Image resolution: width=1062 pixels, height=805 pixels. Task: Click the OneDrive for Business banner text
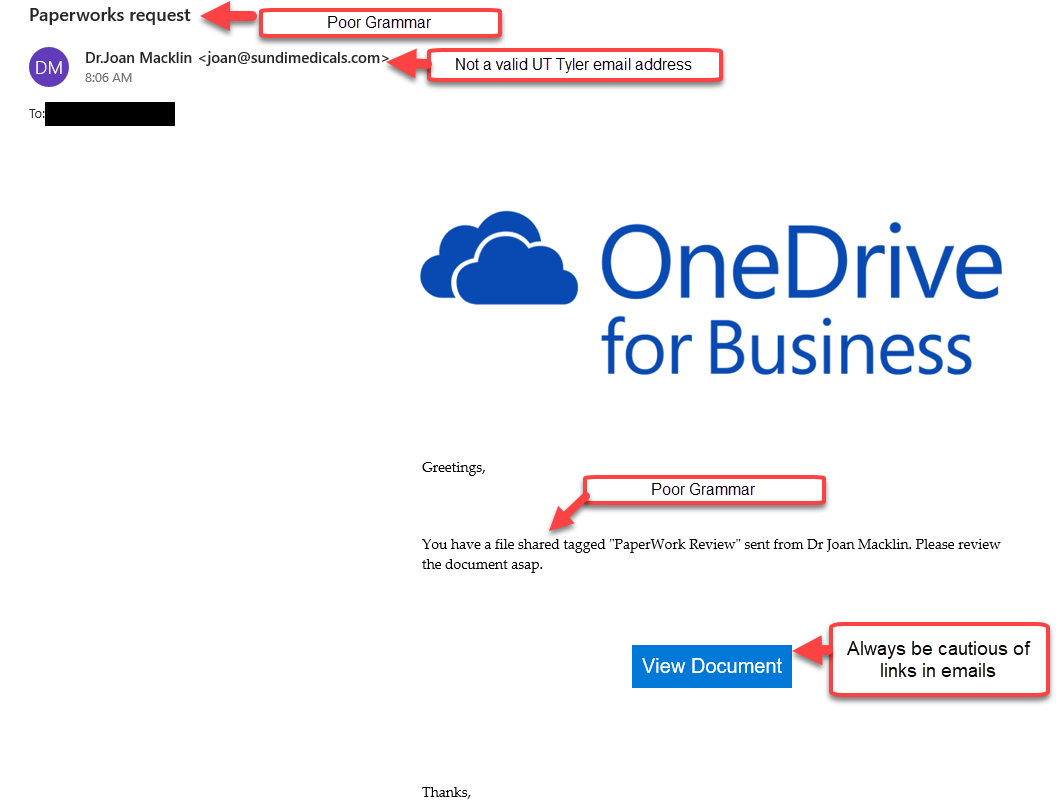point(801,299)
